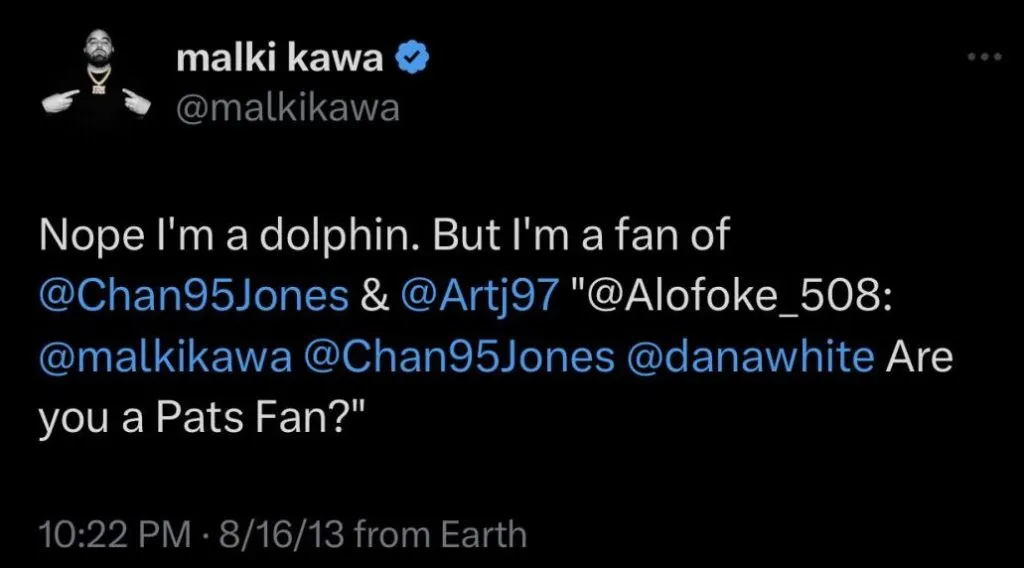Click the display name malki kawa
The height and width of the screenshot is (568, 1024).
[278, 59]
